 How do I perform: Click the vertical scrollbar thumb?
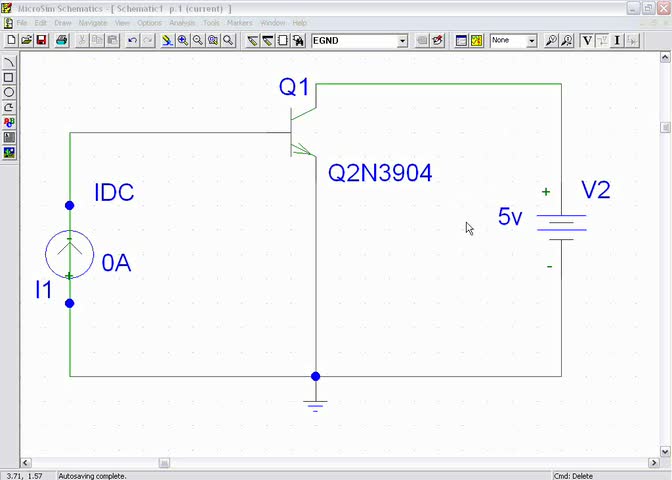pos(665,127)
